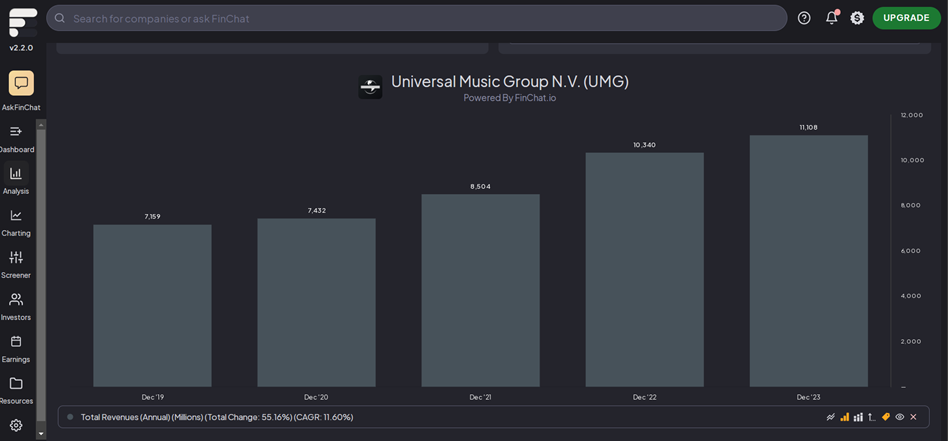Open the AskFinChat chat icon
This screenshot has height=441, width=948.
21,83
